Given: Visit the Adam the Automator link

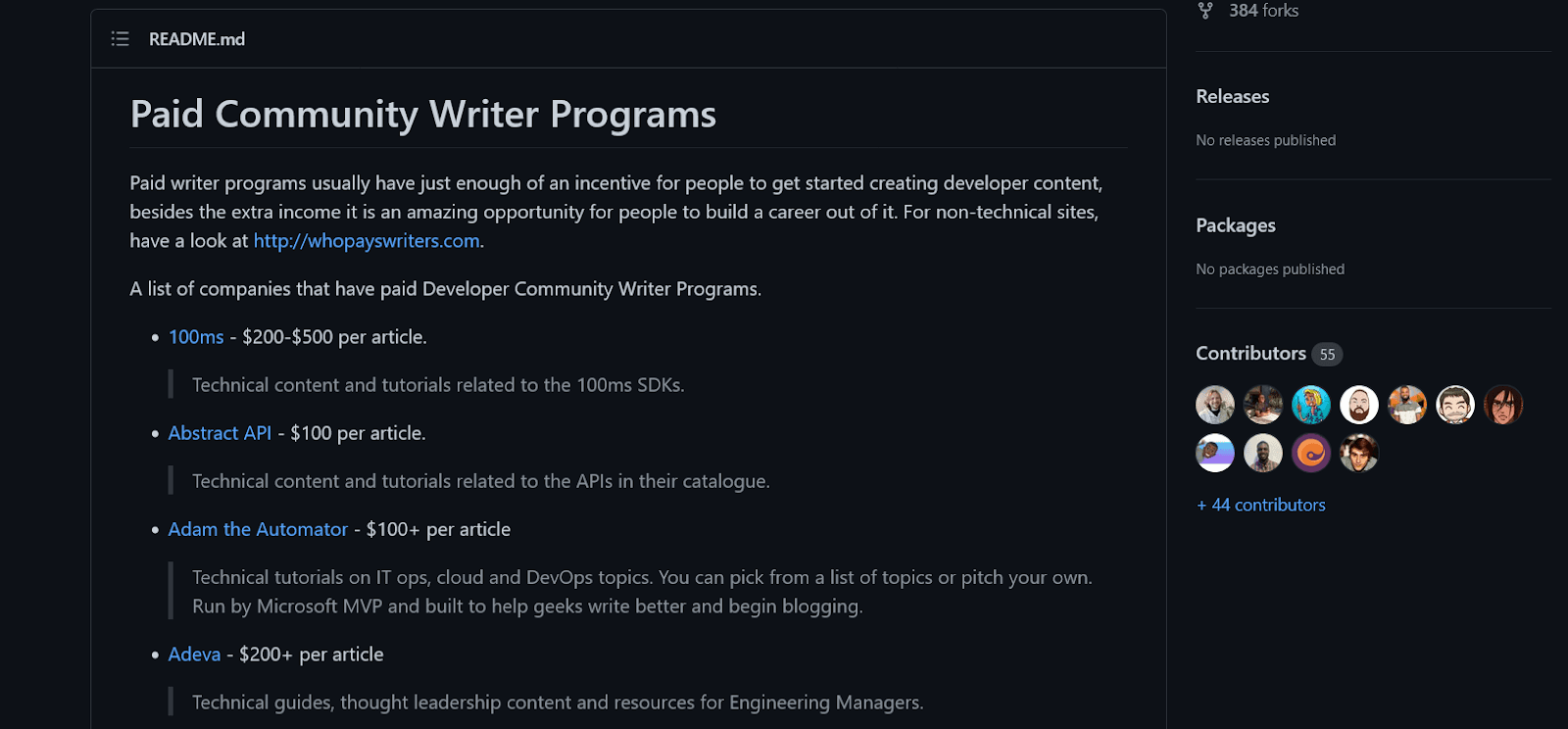Looking at the screenshot, I should click(258, 529).
